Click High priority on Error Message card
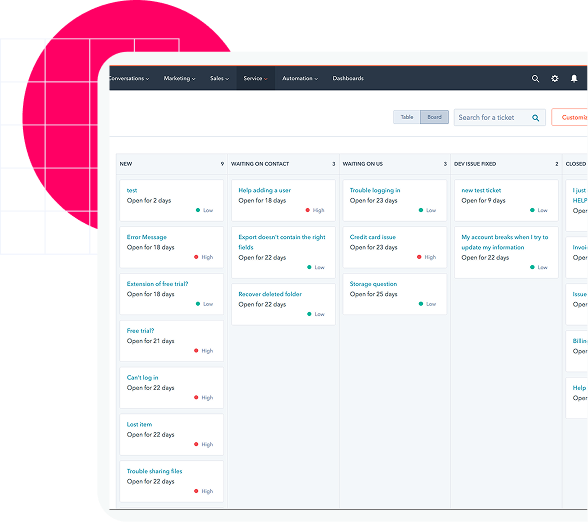 point(204,257)
